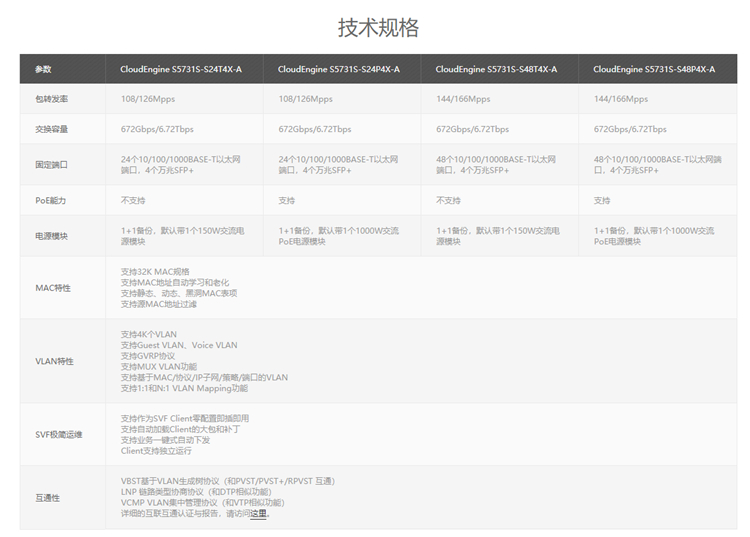Click the 互通性 row label
This screenshot has height=537, width=750.
(48, 497)
